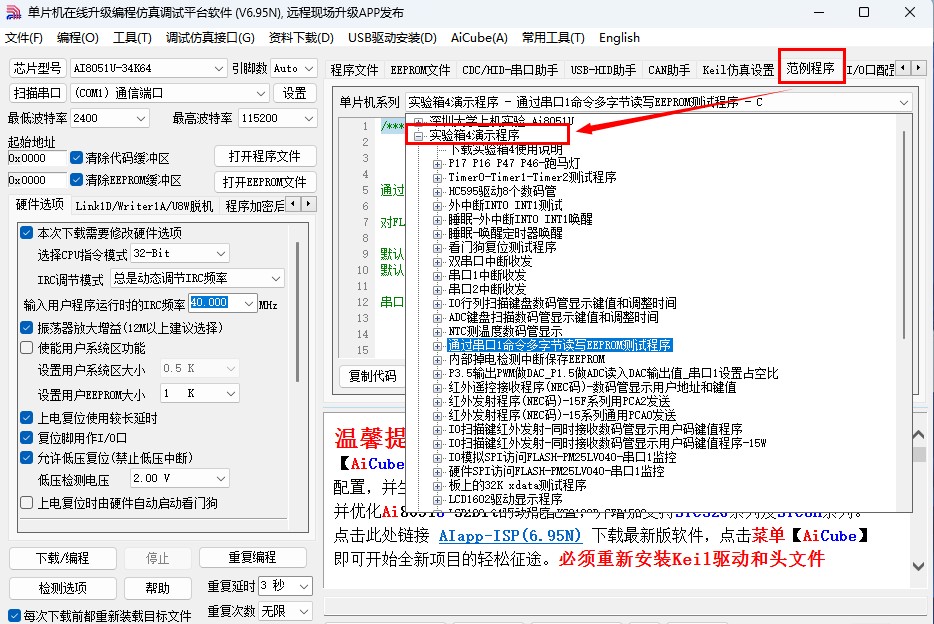Click the 重复编程 button

pos(253,557)
